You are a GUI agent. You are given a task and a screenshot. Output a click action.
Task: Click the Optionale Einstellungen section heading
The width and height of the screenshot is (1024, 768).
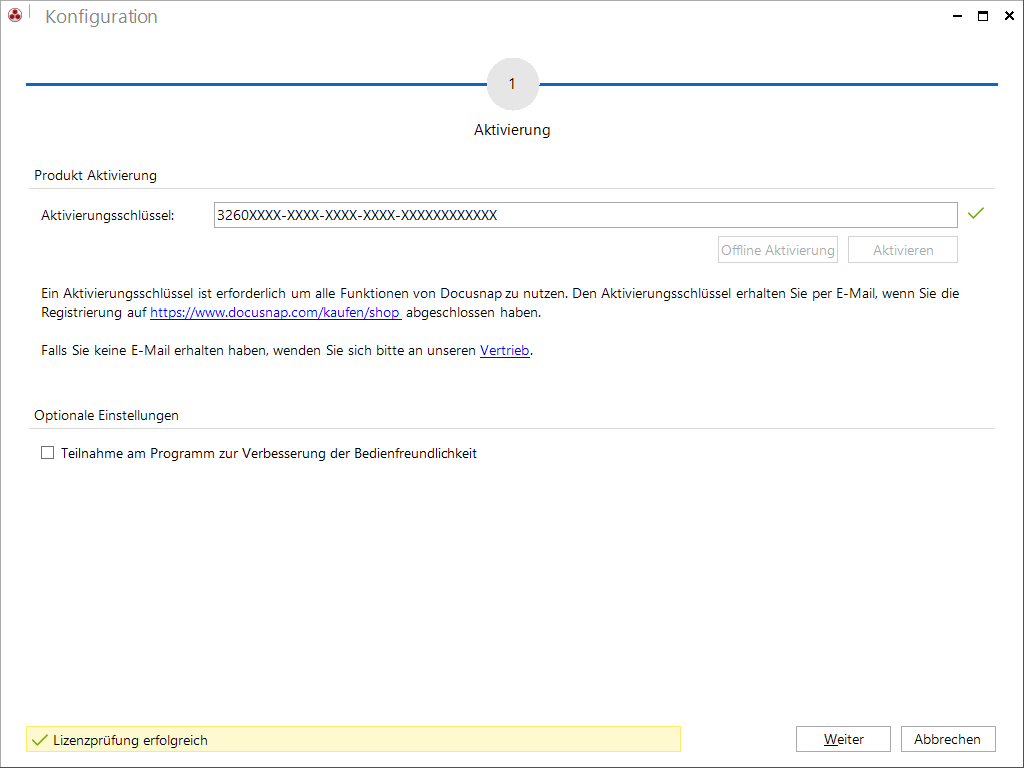click(x=106, y=415)
